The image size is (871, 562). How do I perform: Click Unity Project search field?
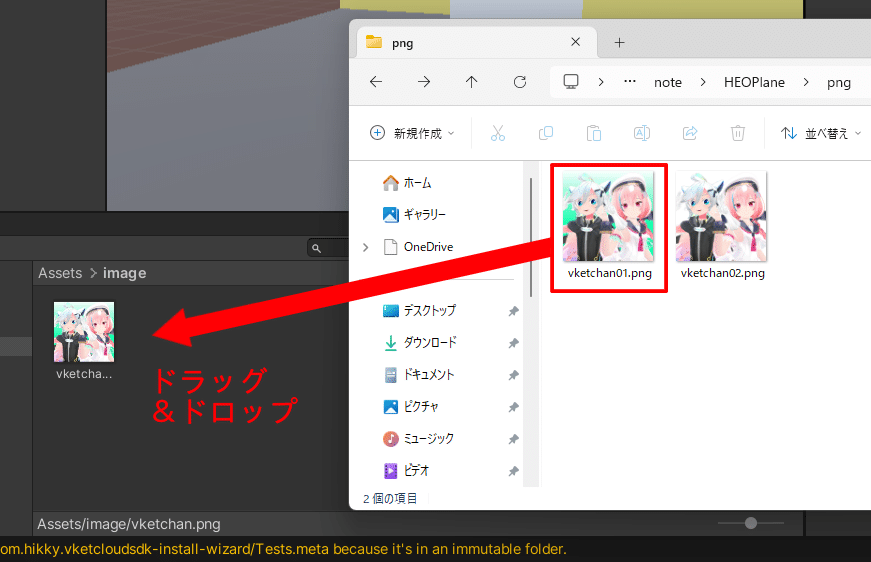[x=328, y=248]
